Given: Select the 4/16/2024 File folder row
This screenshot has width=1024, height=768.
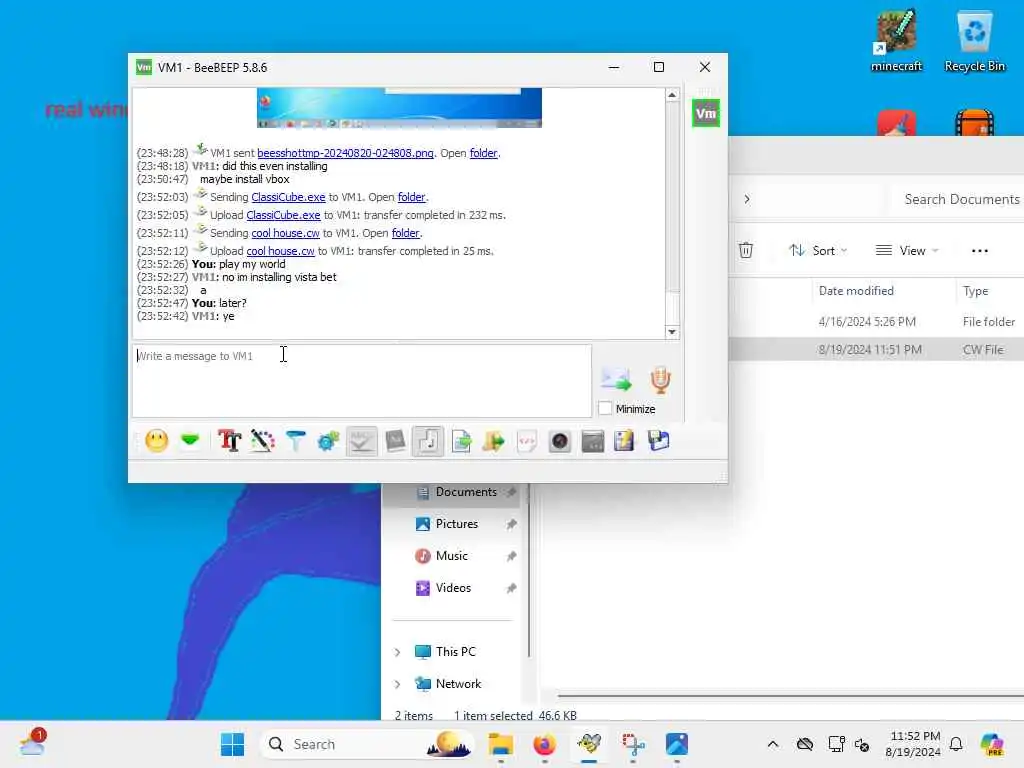Looking at the screenshot, I should point(876,322).
